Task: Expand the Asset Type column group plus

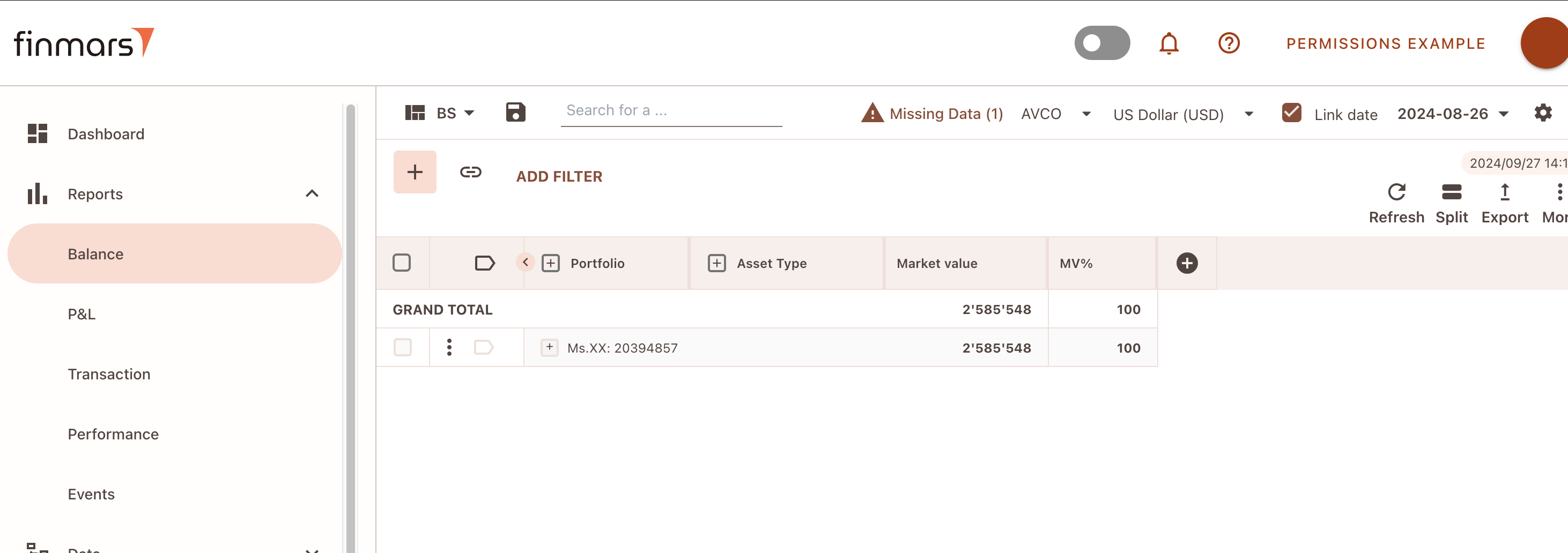Action: click(x=716, y=264)
